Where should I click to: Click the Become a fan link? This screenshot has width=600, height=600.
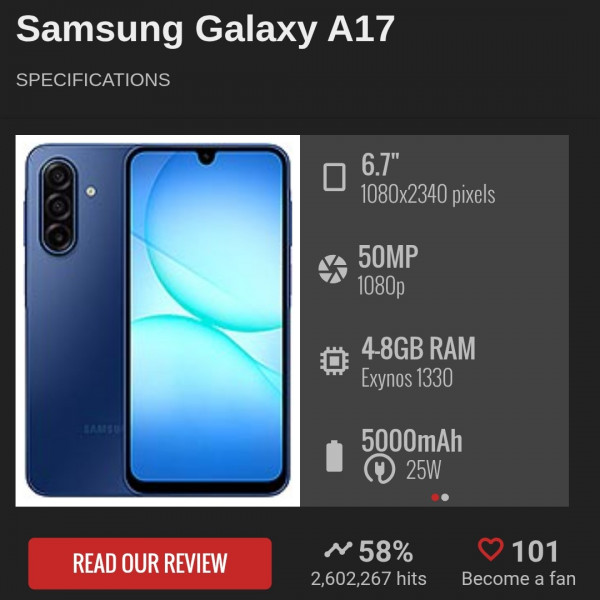[518, 579]
